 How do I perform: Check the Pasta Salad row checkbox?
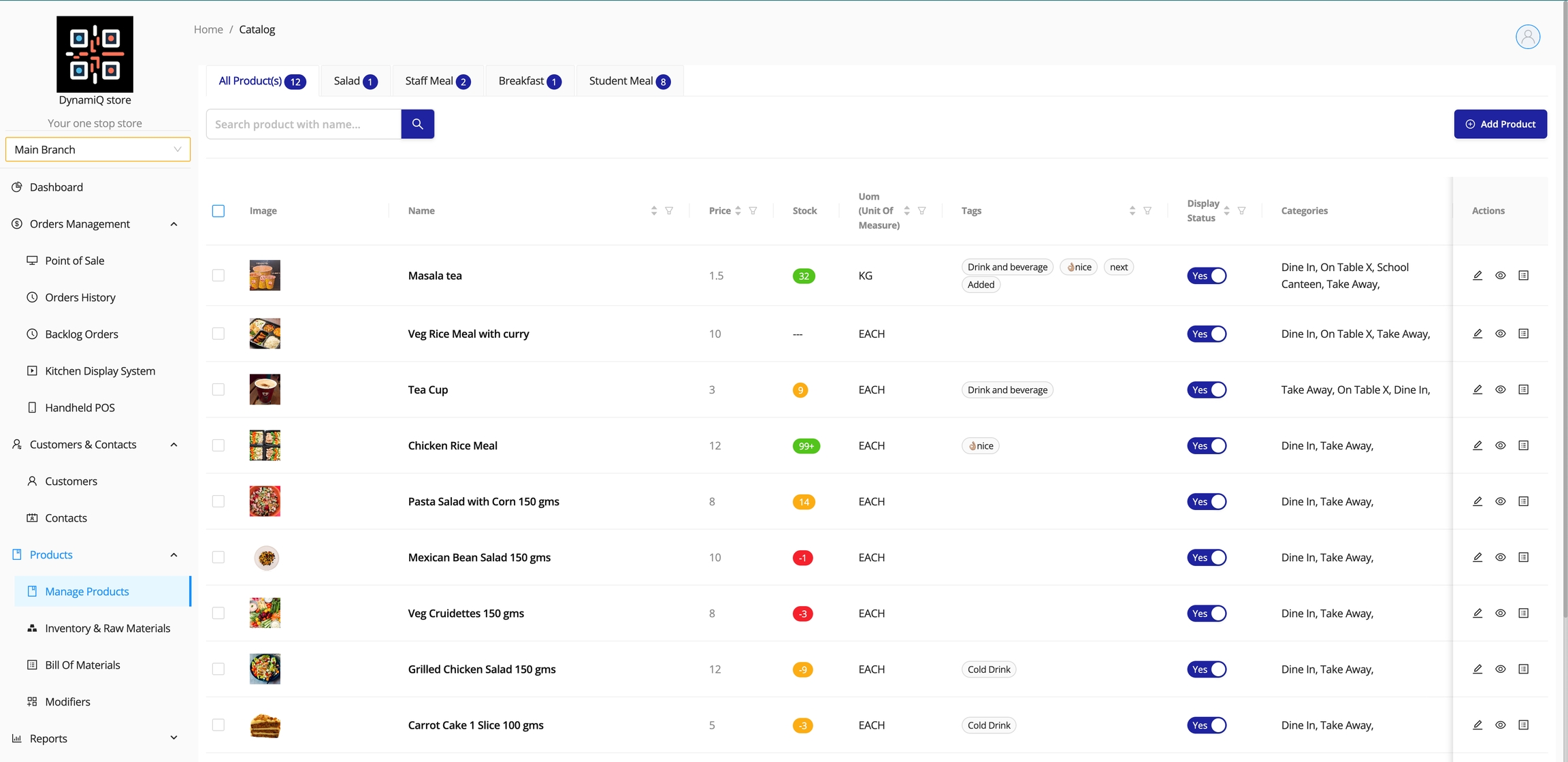(x=218, y=501)
